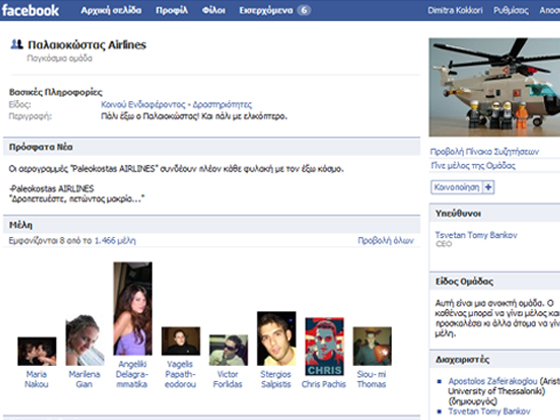Click the Victor Forlidas name link

[x=228, y=379]
